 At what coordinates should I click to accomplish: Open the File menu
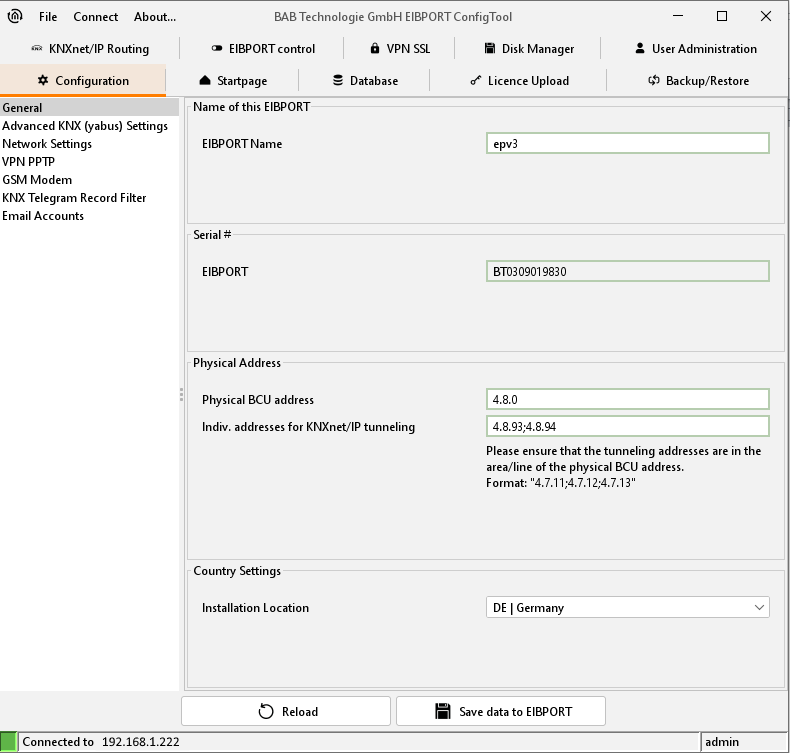coord(48,17)
